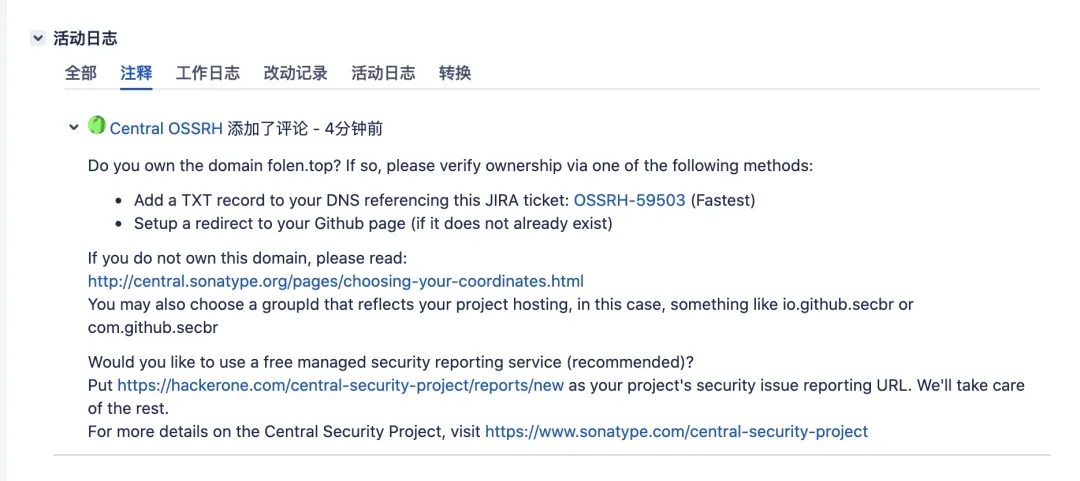Open the OSSRH-59503 ticket link
The image size is (1080, 481).
[629, 200]
